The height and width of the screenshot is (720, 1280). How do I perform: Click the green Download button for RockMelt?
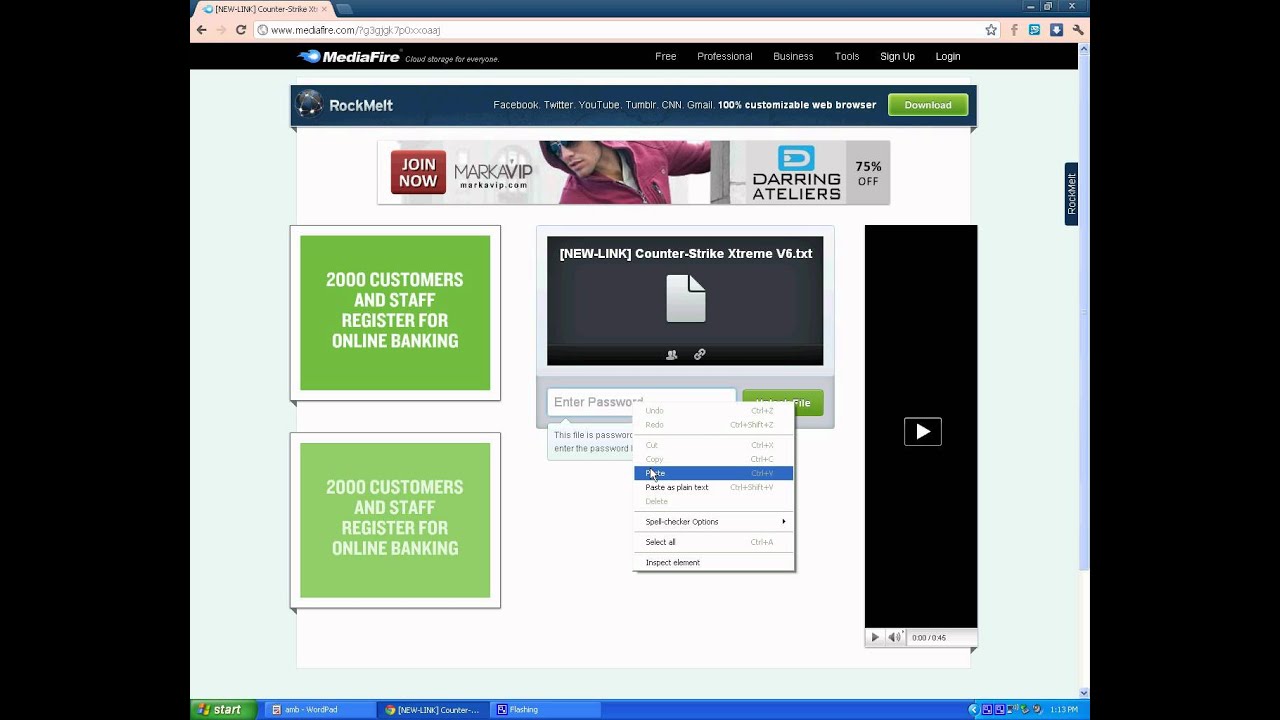[x=928, y=105]
